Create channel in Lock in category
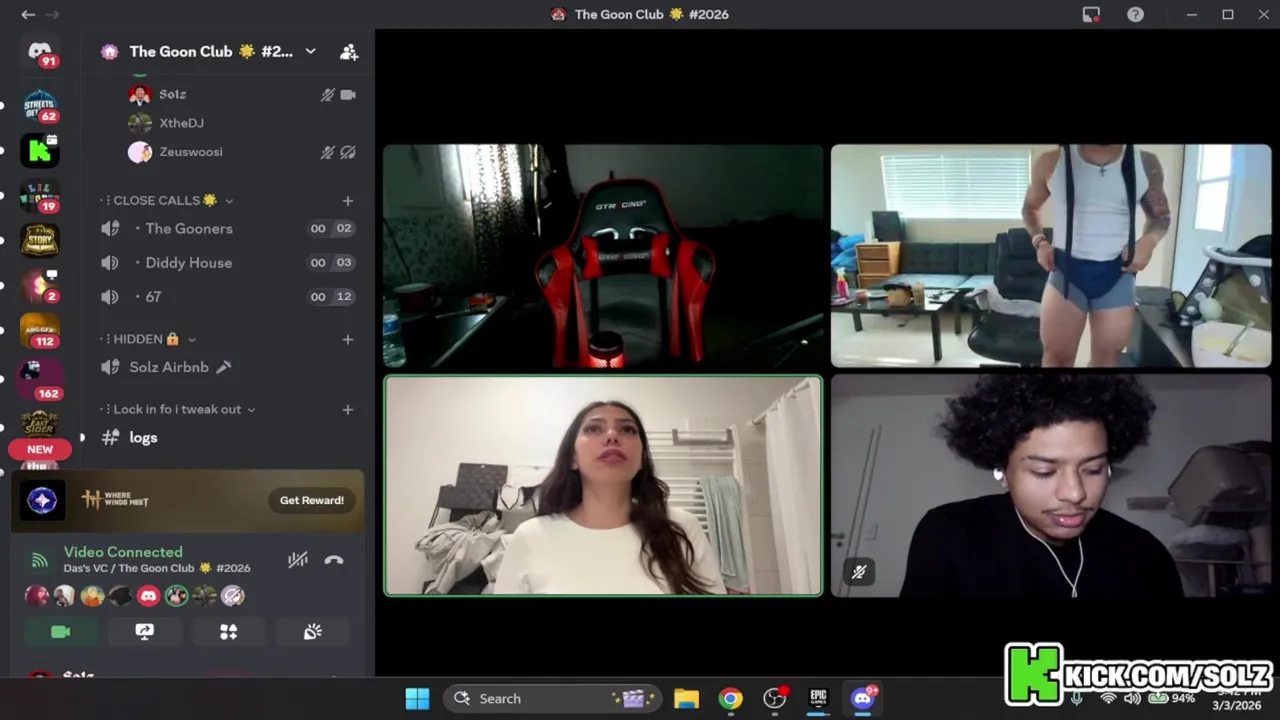The width and height of the screenshot is (1280, 720). coord(348,409)
